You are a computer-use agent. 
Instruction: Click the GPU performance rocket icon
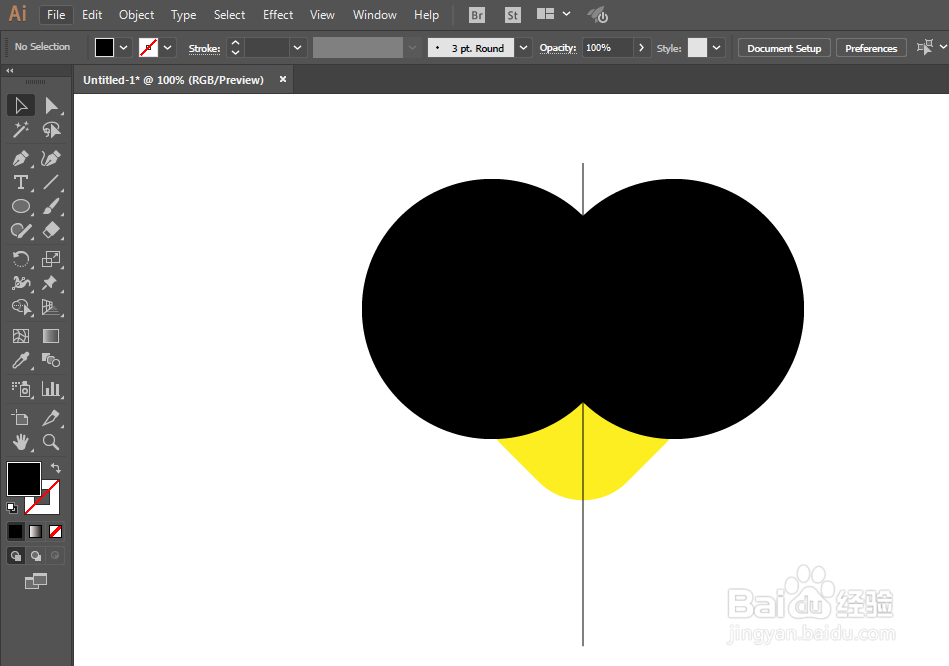598,15
